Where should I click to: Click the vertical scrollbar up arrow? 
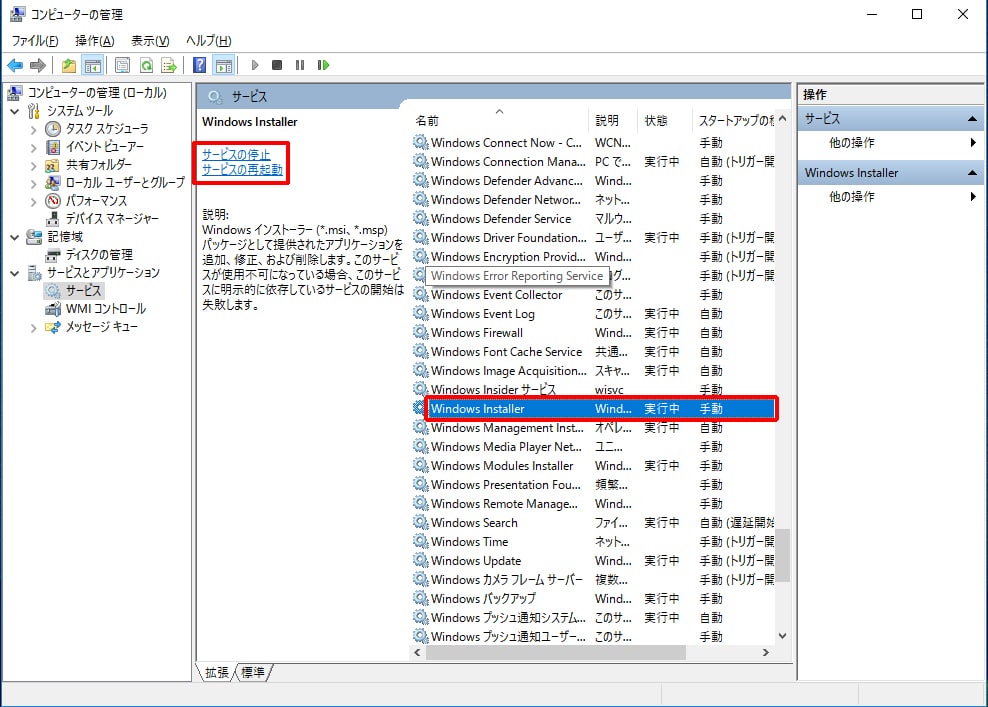783,118
